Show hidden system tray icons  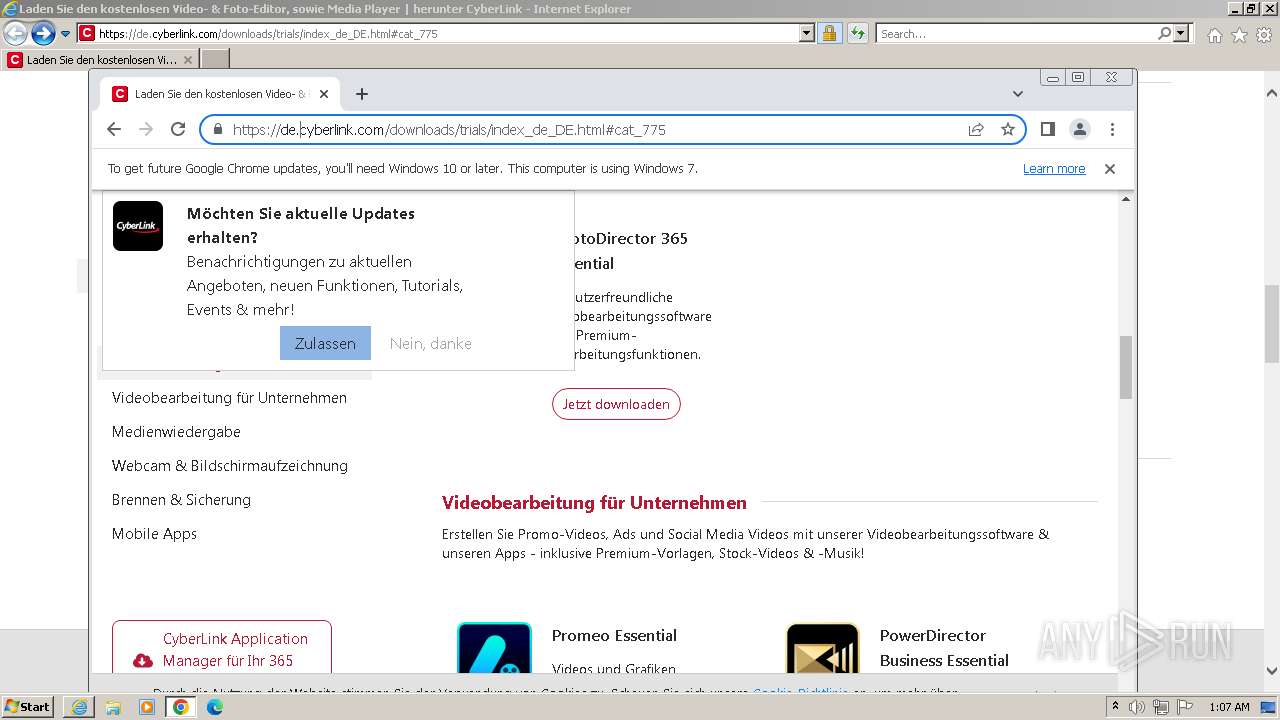1116,707
